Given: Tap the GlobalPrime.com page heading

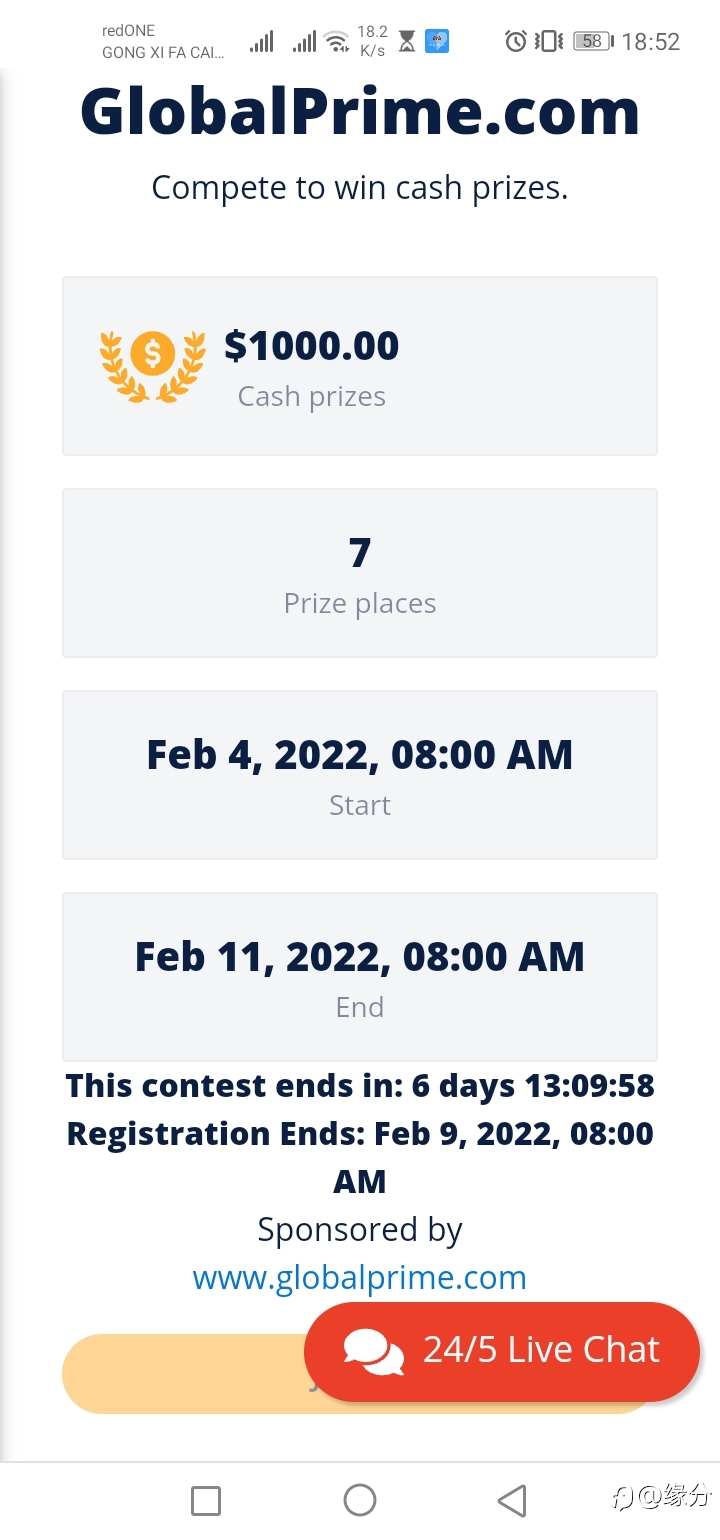Looking at the screenshot, I should [x=360, y=111].
